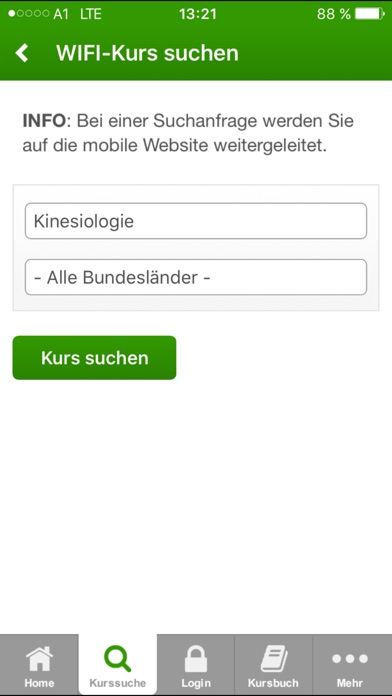Open Home via house icon
392x696 pixels.
coord(39,658)
